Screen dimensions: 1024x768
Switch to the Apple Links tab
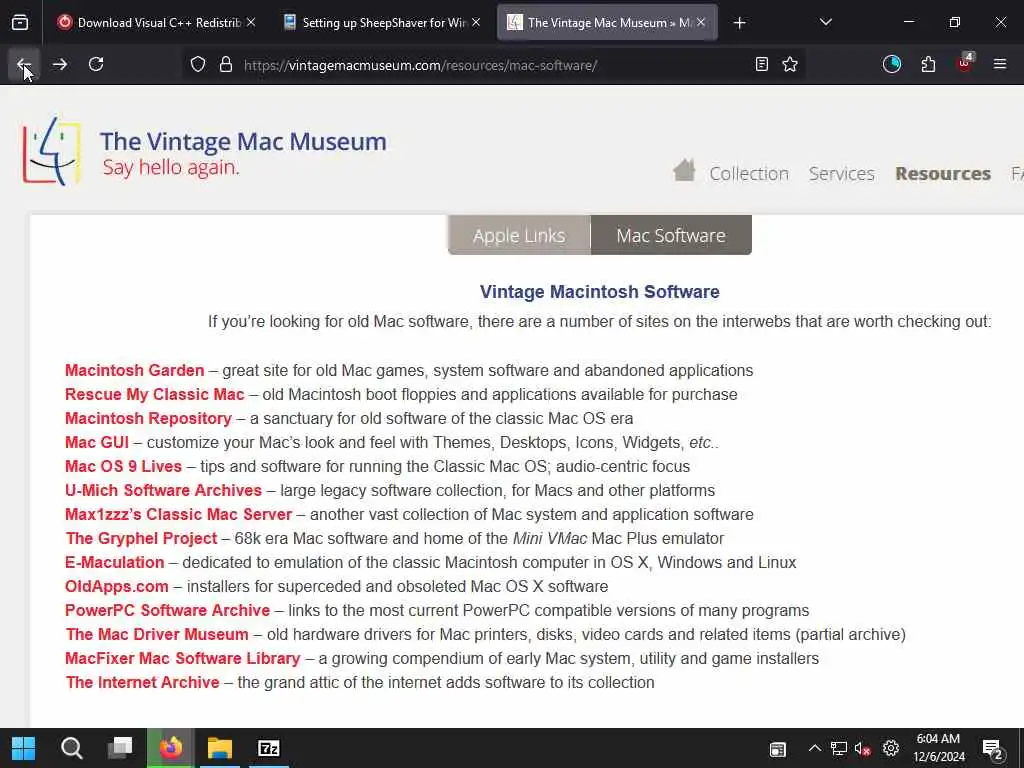coord(519,235)
